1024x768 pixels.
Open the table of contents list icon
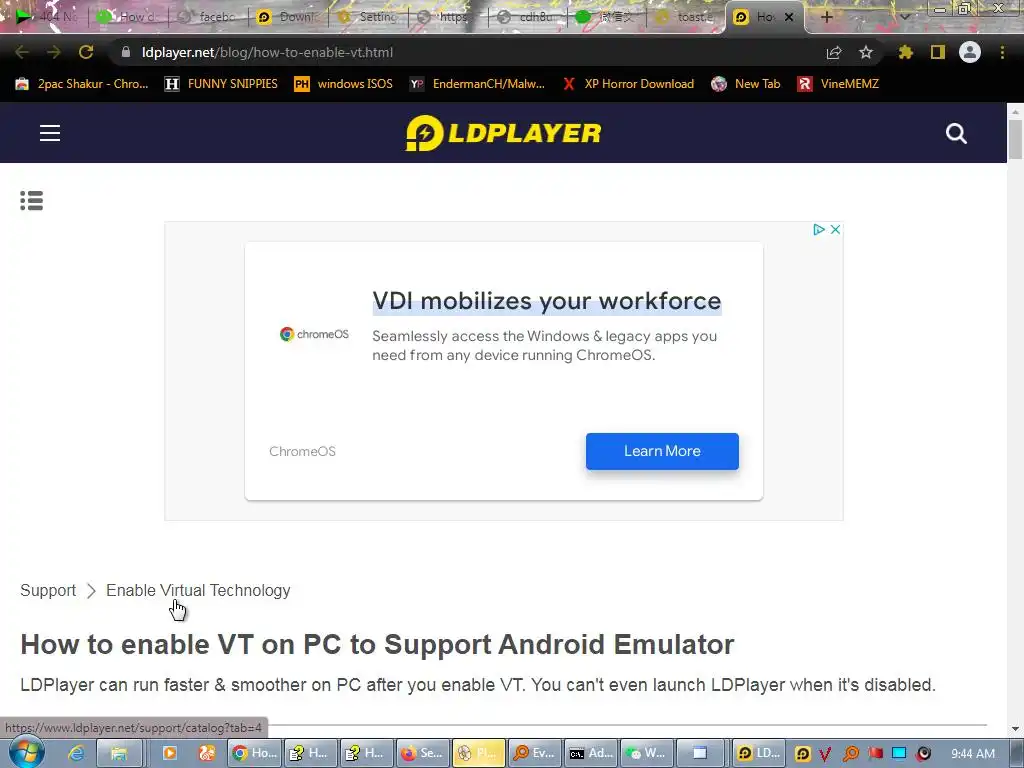tap(31, 200)
